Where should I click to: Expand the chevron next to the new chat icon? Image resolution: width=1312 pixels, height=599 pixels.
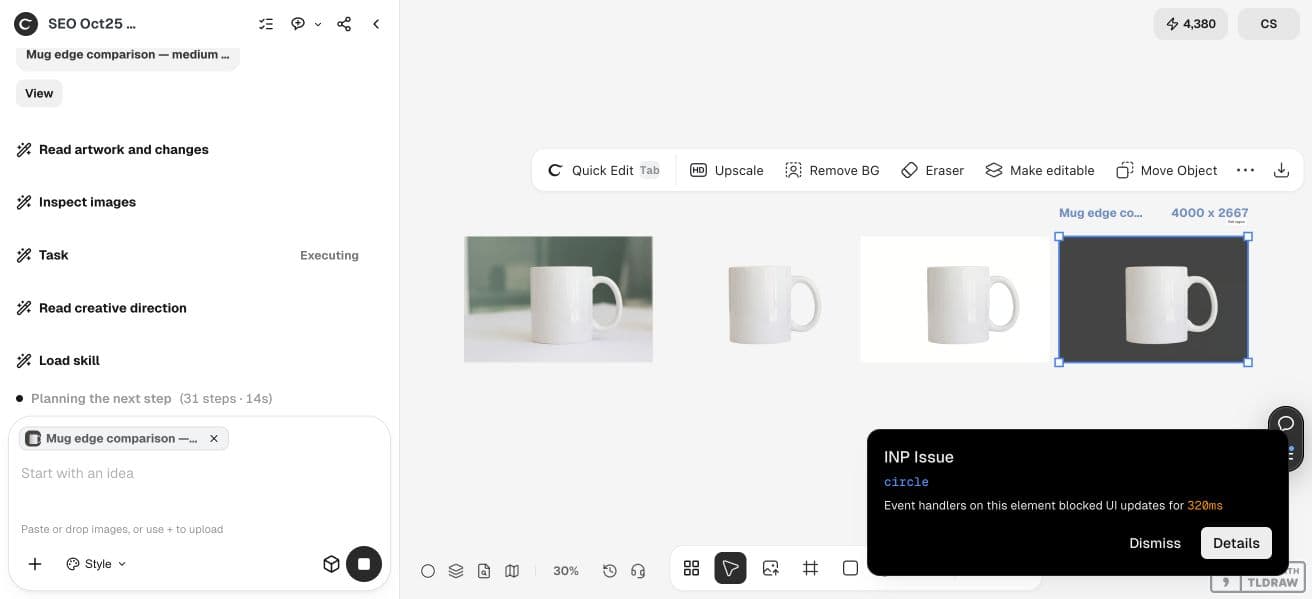point(318,24)
